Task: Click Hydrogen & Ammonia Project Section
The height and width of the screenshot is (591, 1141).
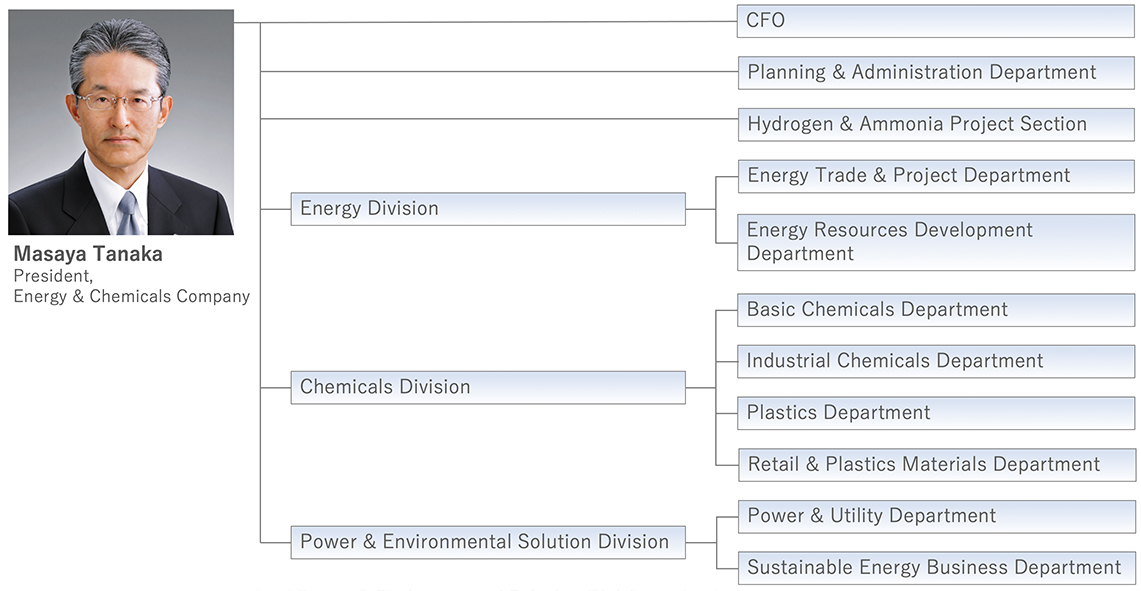Action: click(936, 124)
